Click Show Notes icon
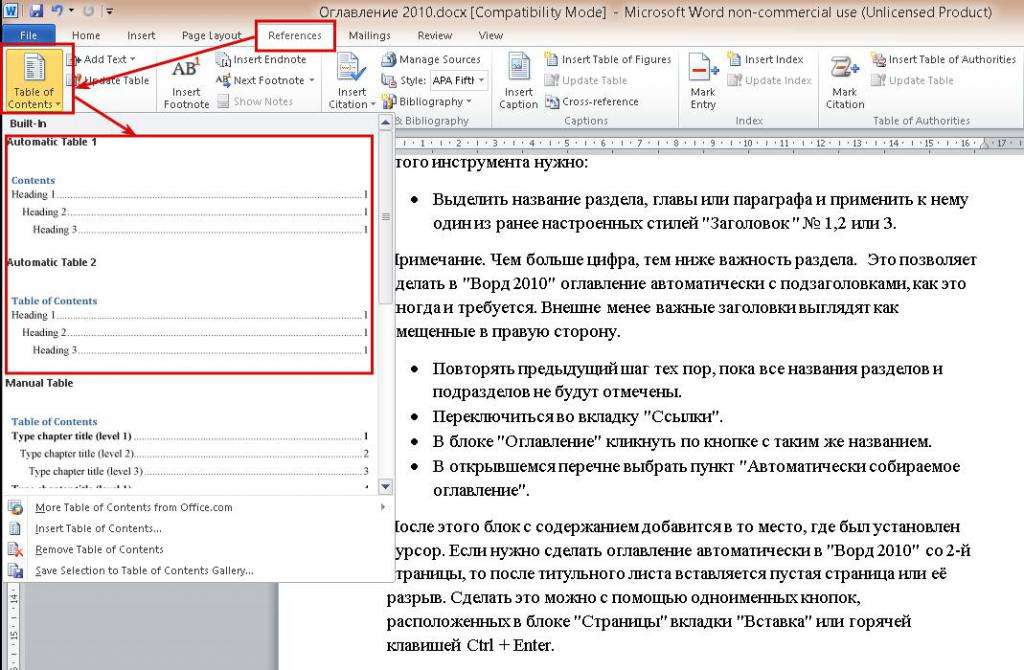This screenshot has height=670, width=1024. tap(223, 101)
